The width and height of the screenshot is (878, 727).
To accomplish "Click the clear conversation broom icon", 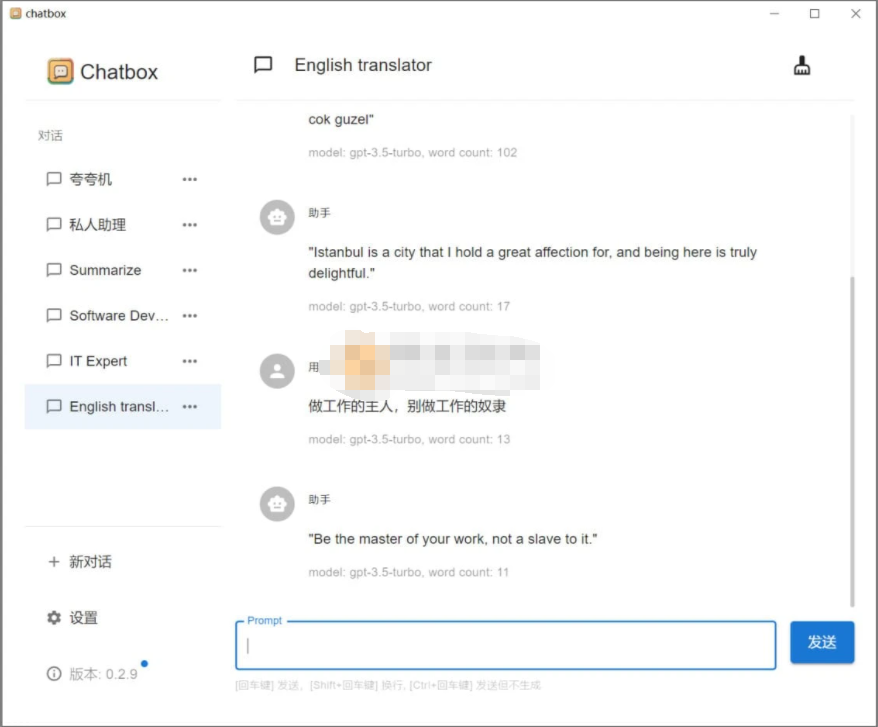I will [x=801, y=64].
